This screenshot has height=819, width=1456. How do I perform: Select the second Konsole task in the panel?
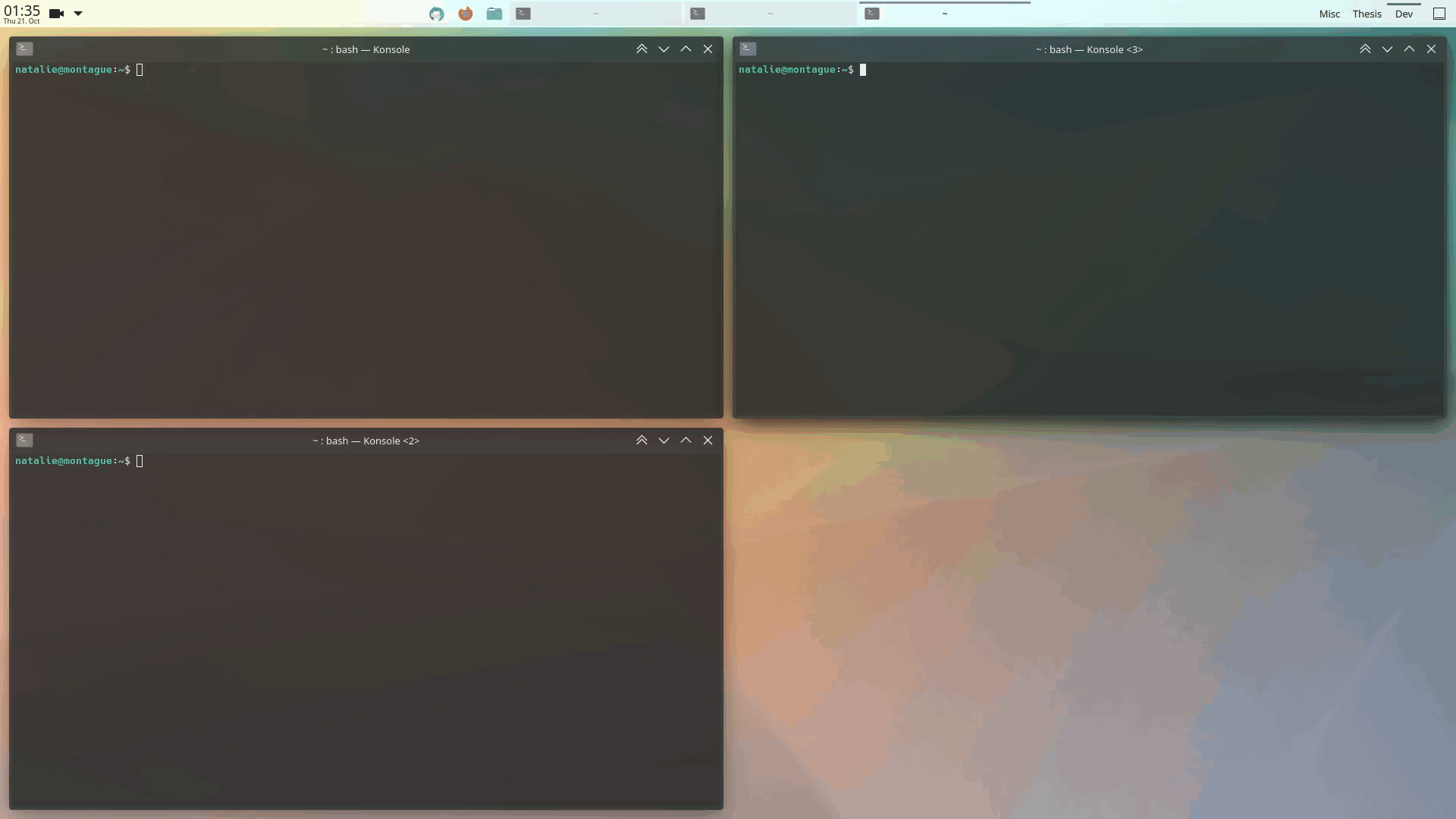click(x=770, y=14)
